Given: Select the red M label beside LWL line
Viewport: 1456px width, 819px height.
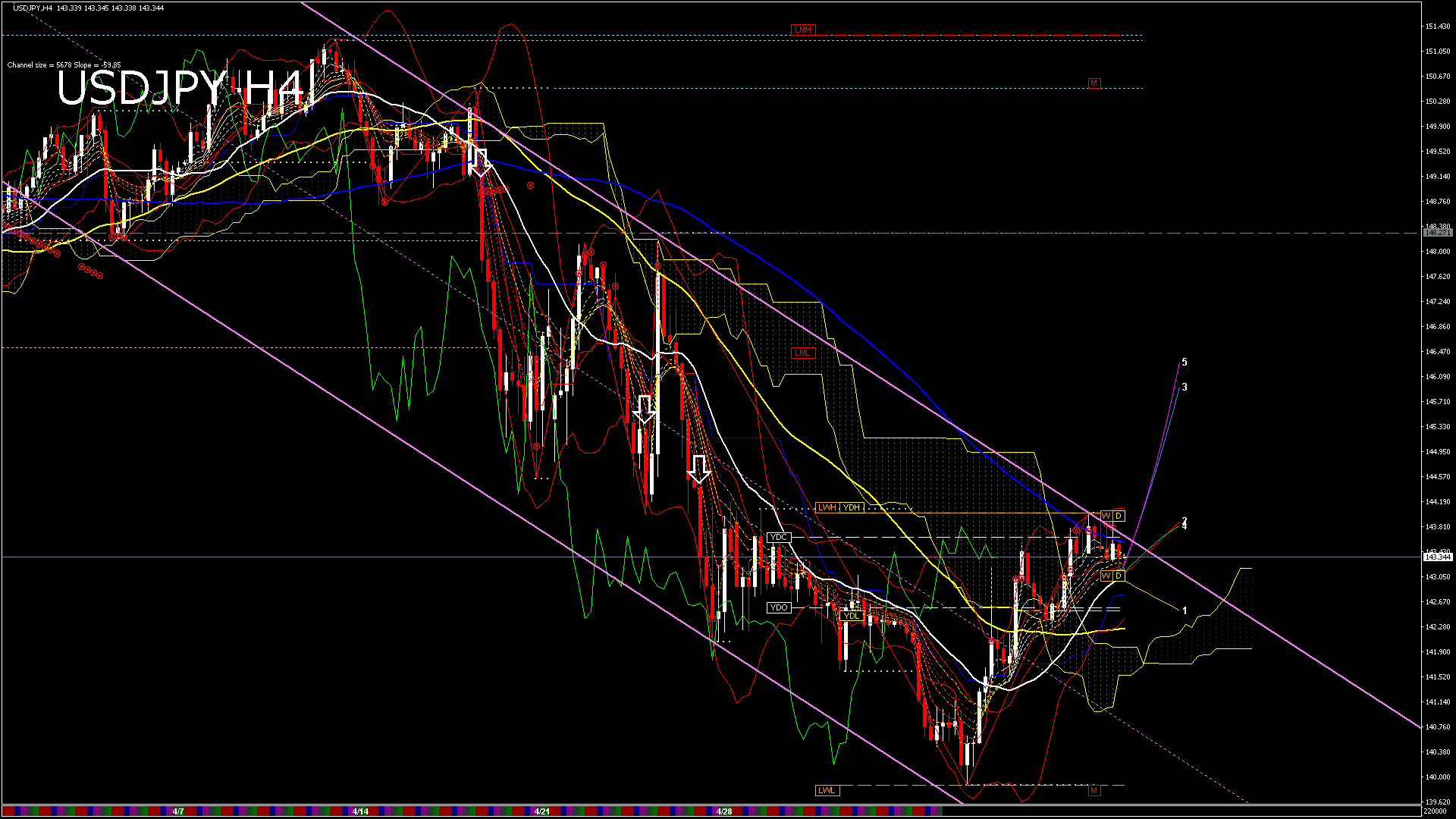Looking at the screenshot, I should click(x=1094, y=790).
